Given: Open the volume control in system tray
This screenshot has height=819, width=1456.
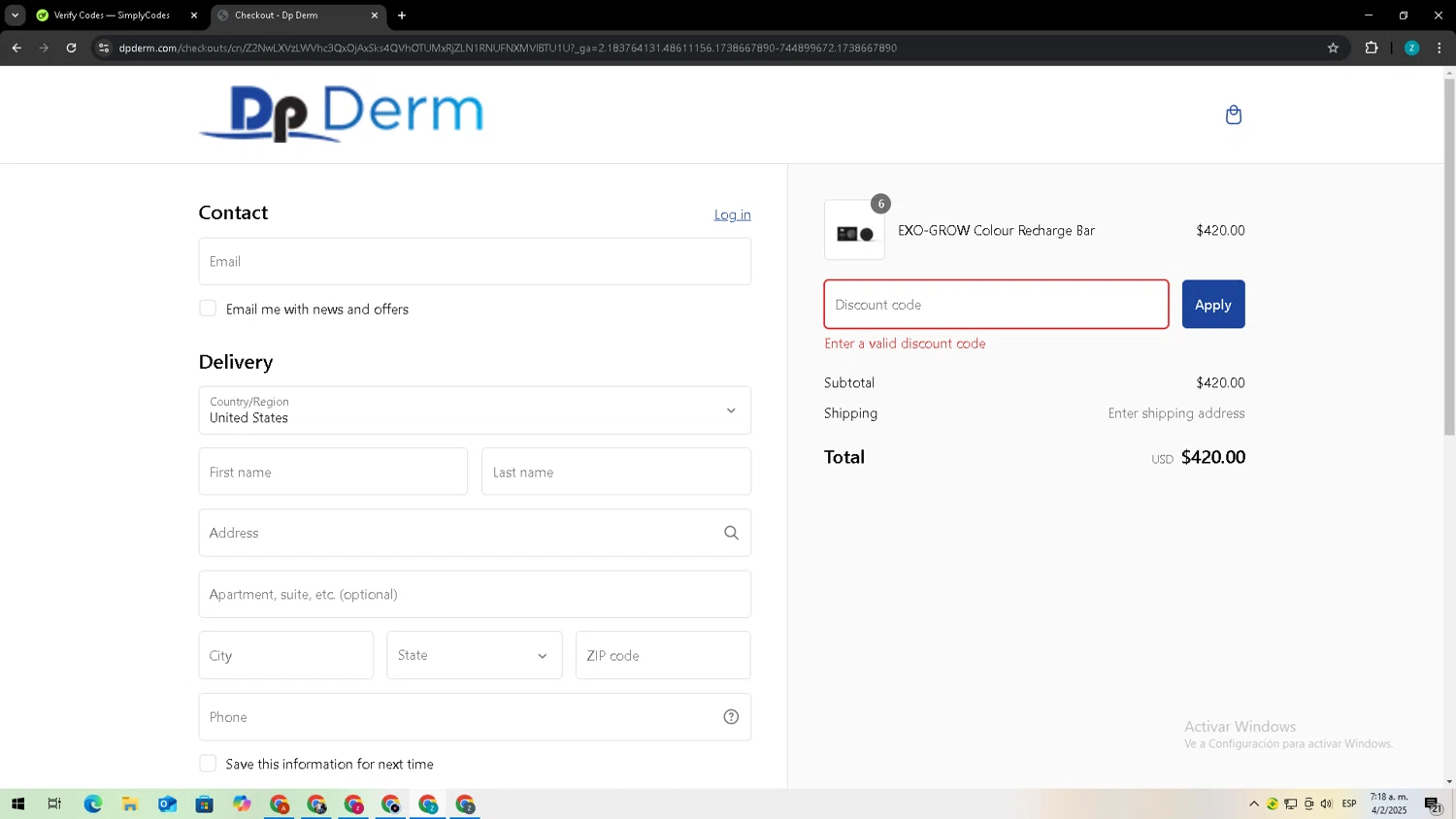Looking at the screenshot, I should [1326, 803].
